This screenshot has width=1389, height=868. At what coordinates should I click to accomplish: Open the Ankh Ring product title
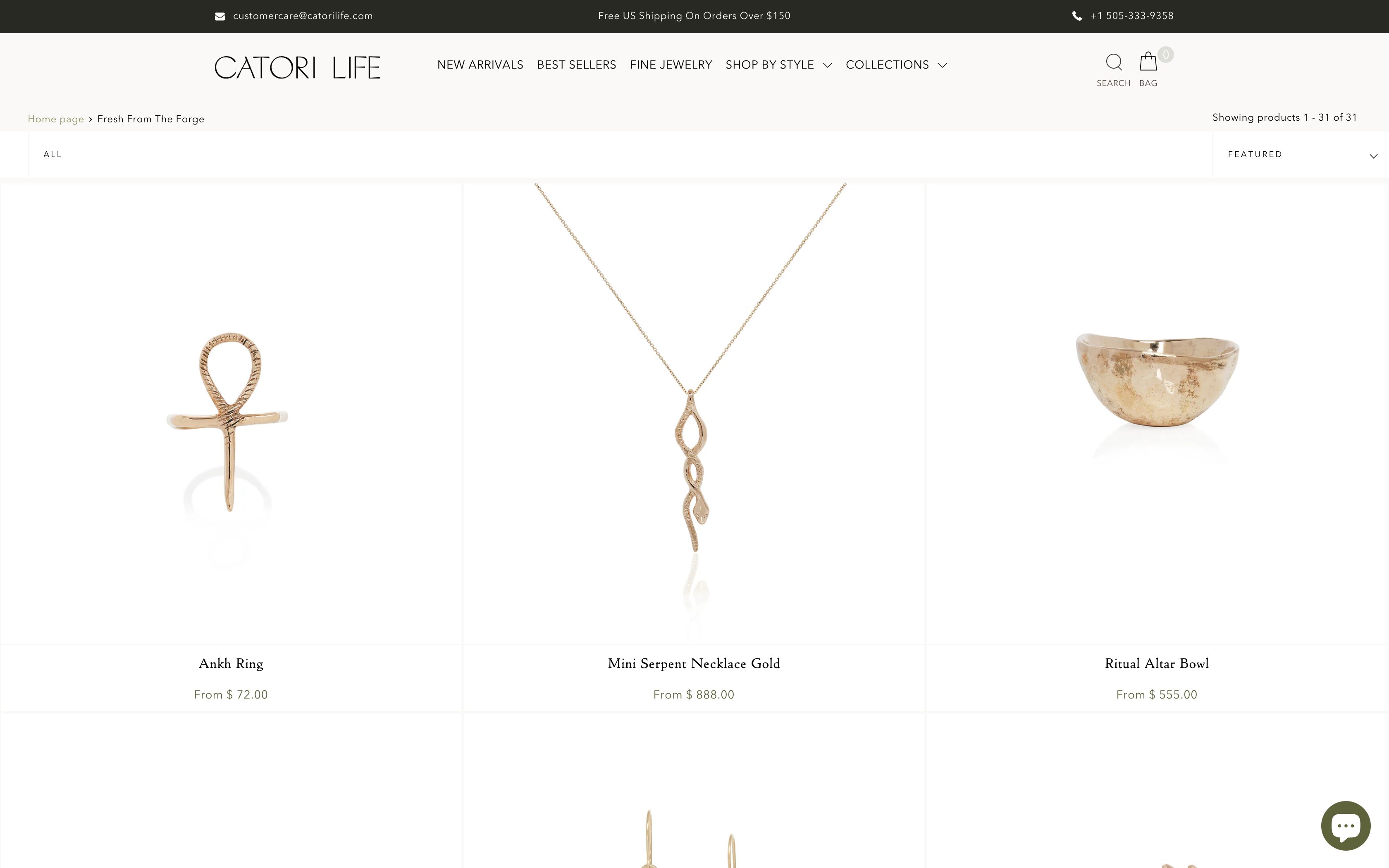click(x=231, y=664)
